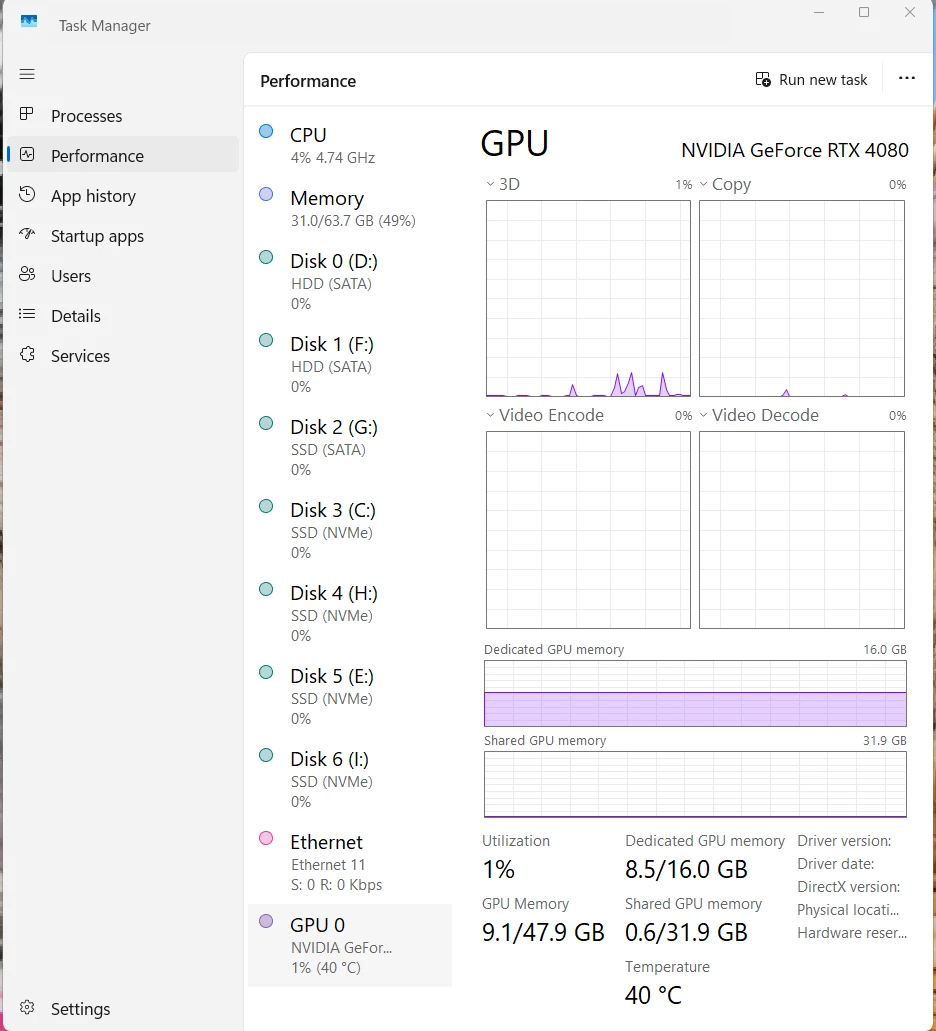Image resolution: width=936 pixels, height=1031 pixels.
Task: Click the Settings gear icon
Action: 27,1007
